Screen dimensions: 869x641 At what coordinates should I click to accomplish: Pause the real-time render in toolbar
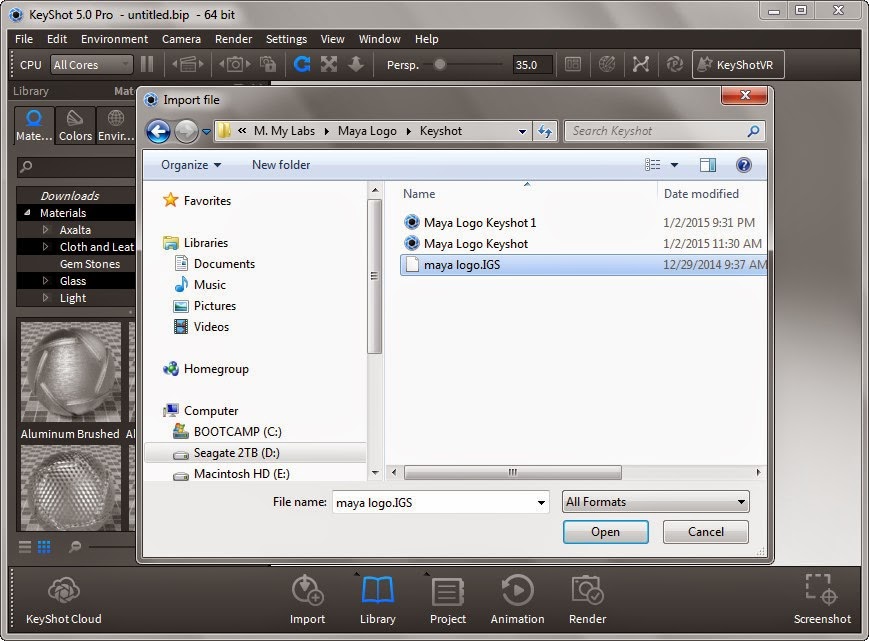(x=147, y=65)
